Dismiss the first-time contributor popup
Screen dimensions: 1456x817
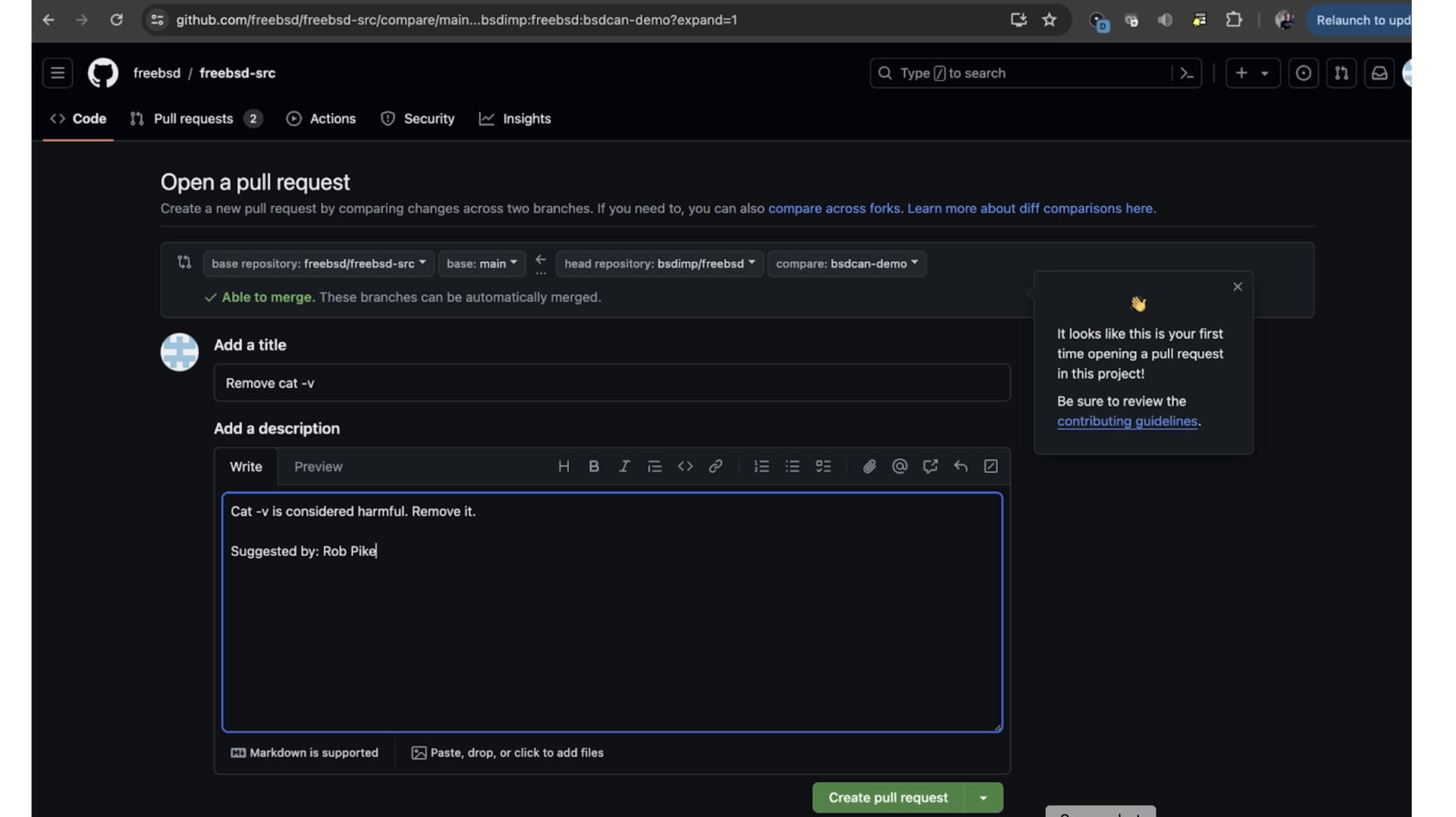tap(1238, 286)
